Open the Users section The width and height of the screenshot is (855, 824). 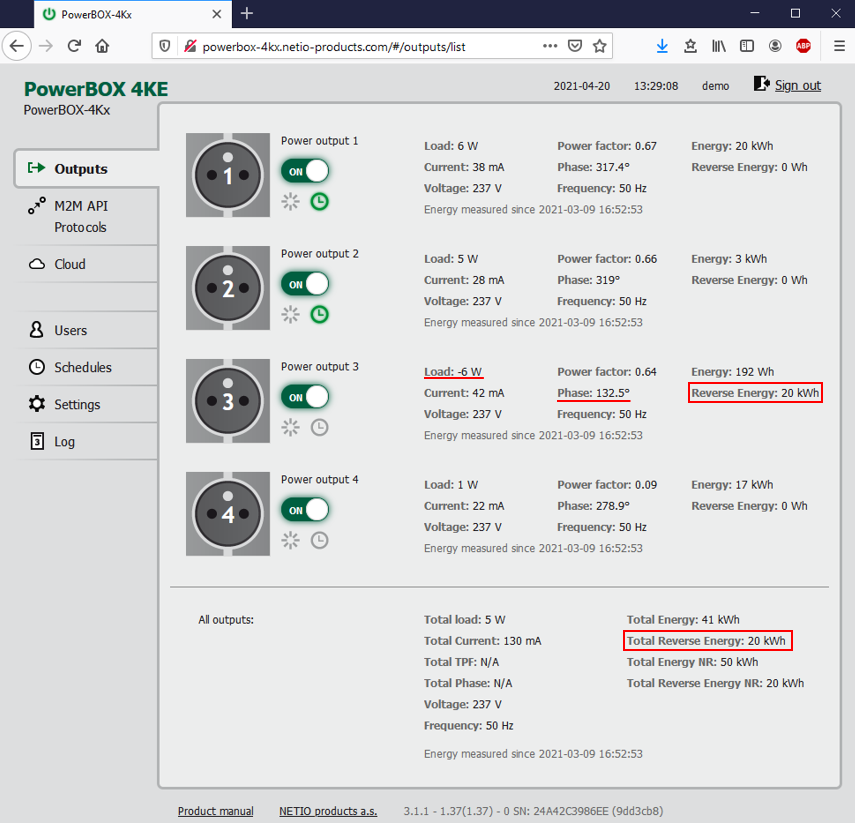click(x=87, y=330)
